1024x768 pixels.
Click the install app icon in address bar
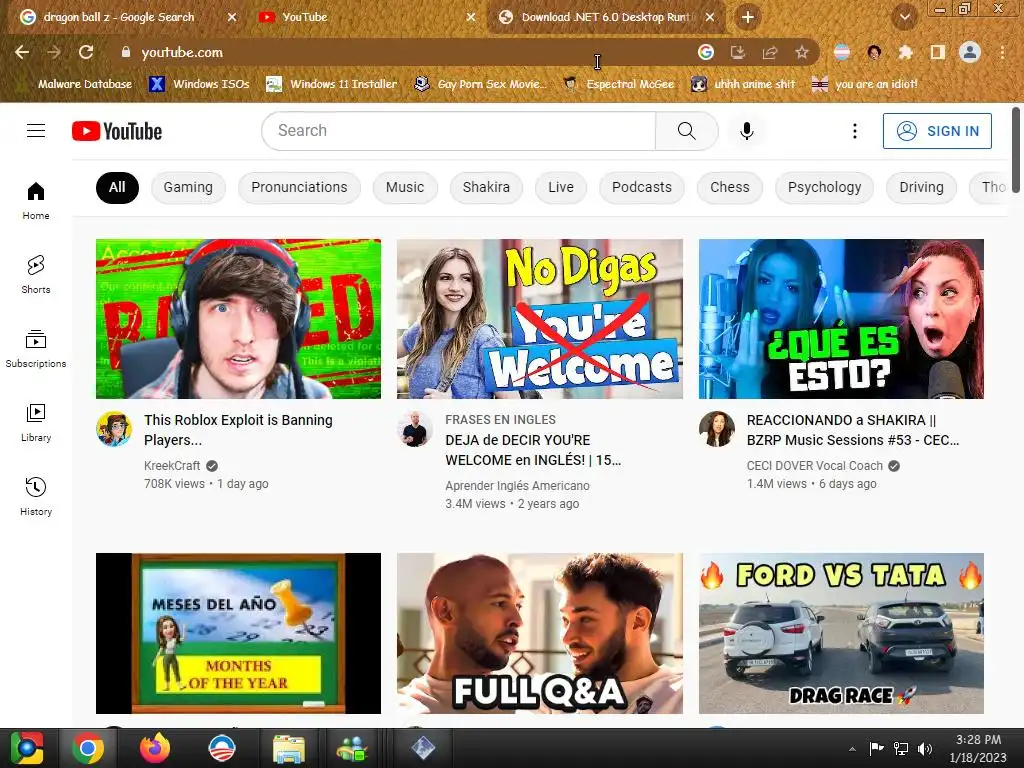(737, 52)
